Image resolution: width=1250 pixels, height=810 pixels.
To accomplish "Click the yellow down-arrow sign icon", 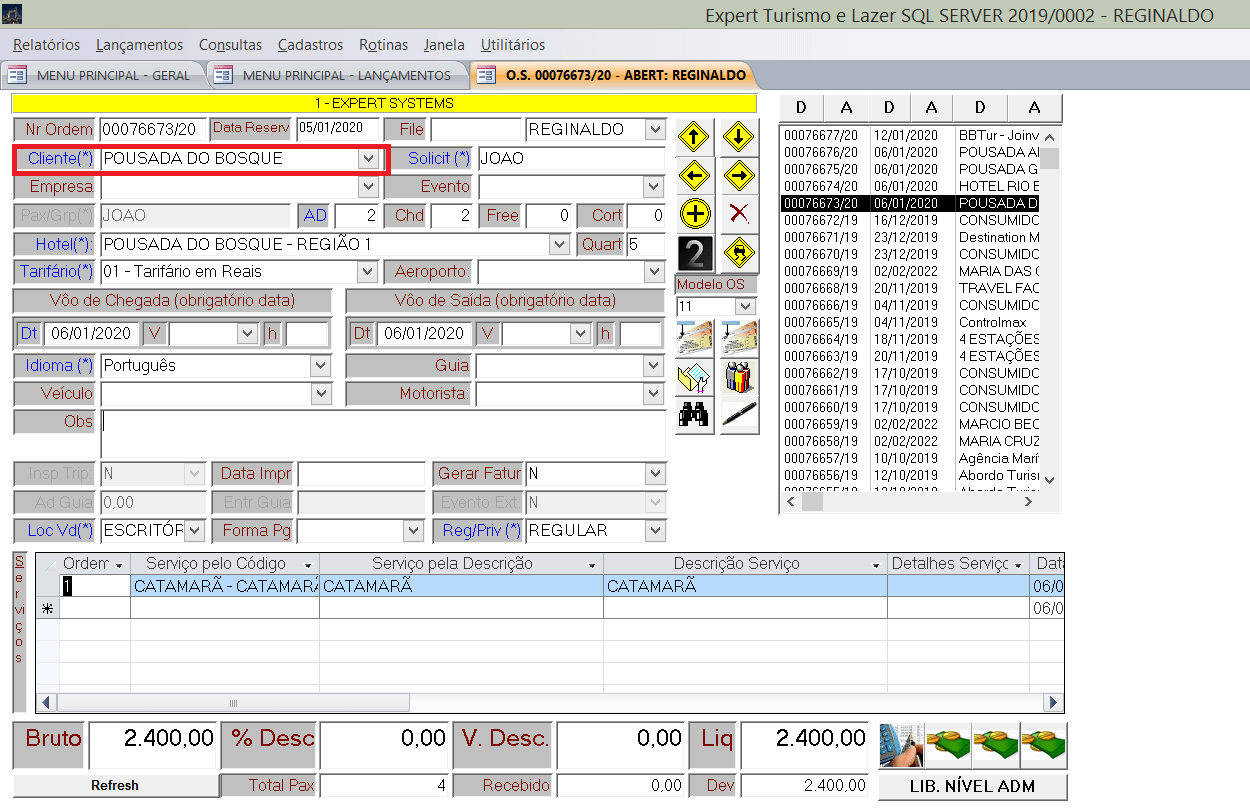I will click(738, 138).
